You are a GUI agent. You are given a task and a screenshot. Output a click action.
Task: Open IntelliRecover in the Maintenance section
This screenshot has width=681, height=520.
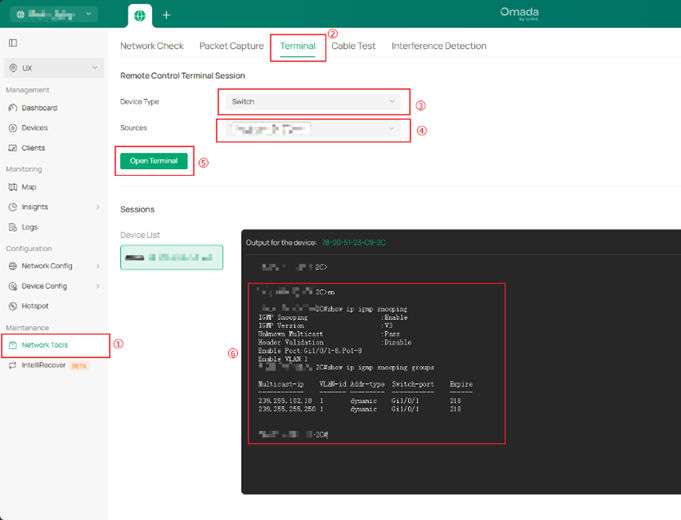pos(42,366)
